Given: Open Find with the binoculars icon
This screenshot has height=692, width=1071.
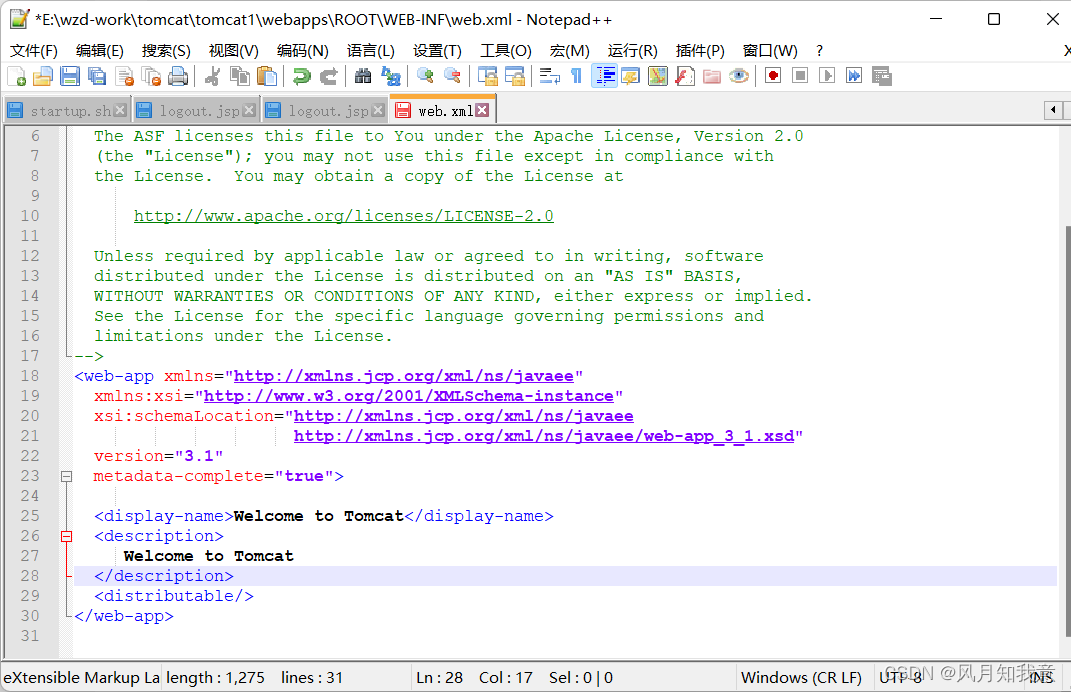Looking at the screenshot, I should point(363,76).
